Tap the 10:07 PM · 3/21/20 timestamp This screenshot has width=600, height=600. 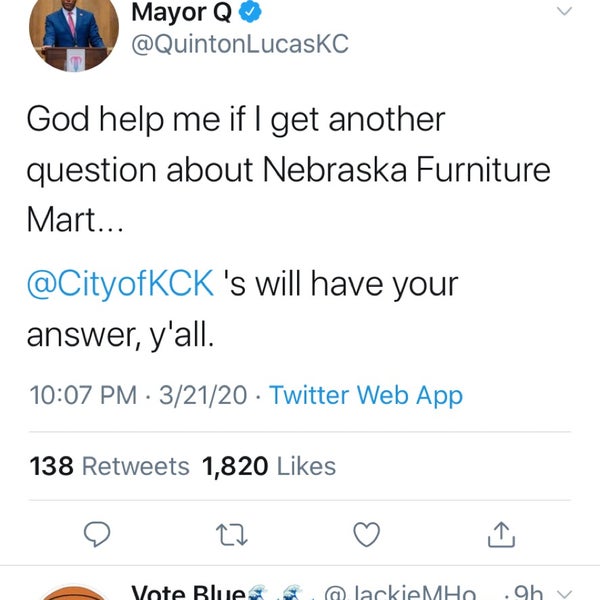[x=139, y=395]
